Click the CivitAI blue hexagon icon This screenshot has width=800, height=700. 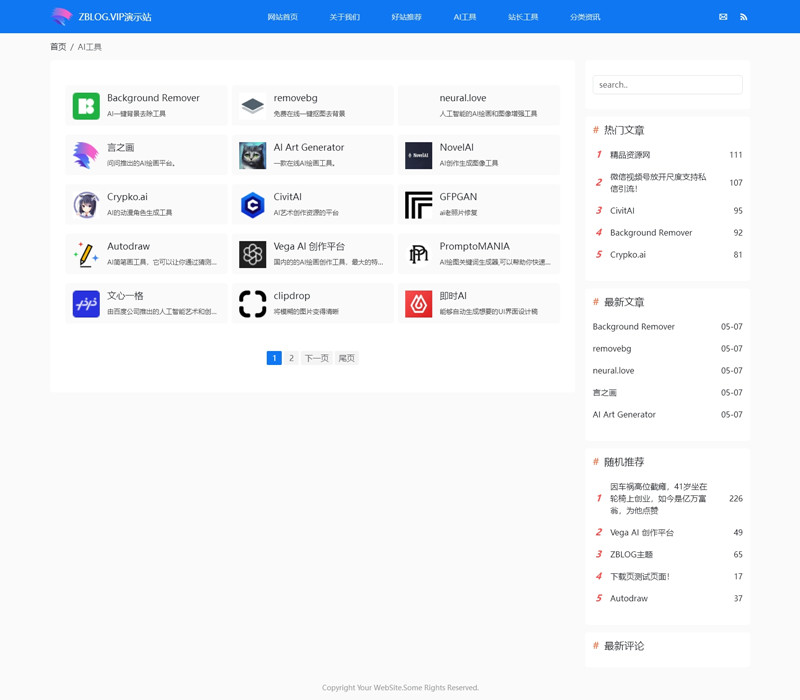pos(253,205)
